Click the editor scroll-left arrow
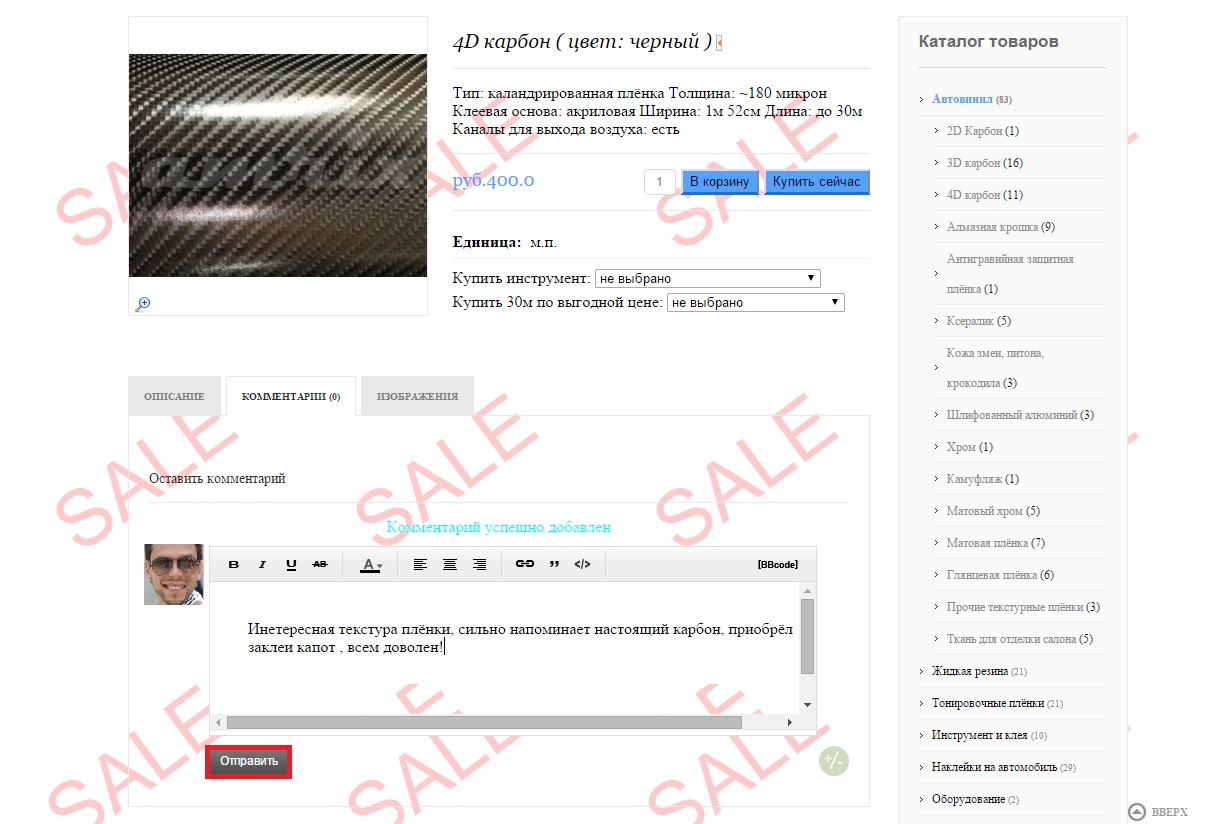 218,722
